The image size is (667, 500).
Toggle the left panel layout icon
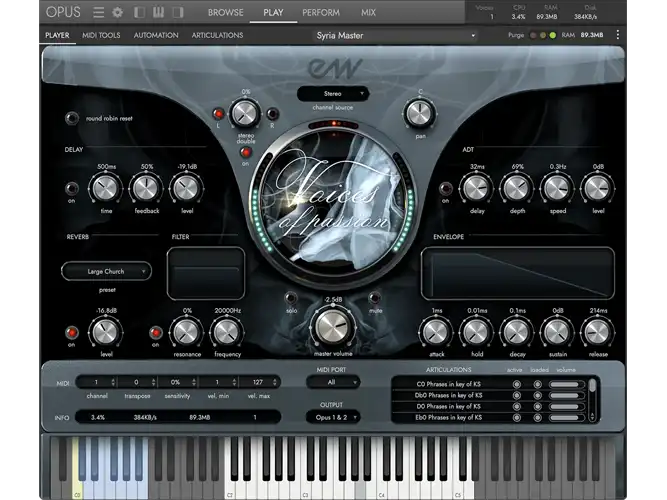(x=139, y=12)
